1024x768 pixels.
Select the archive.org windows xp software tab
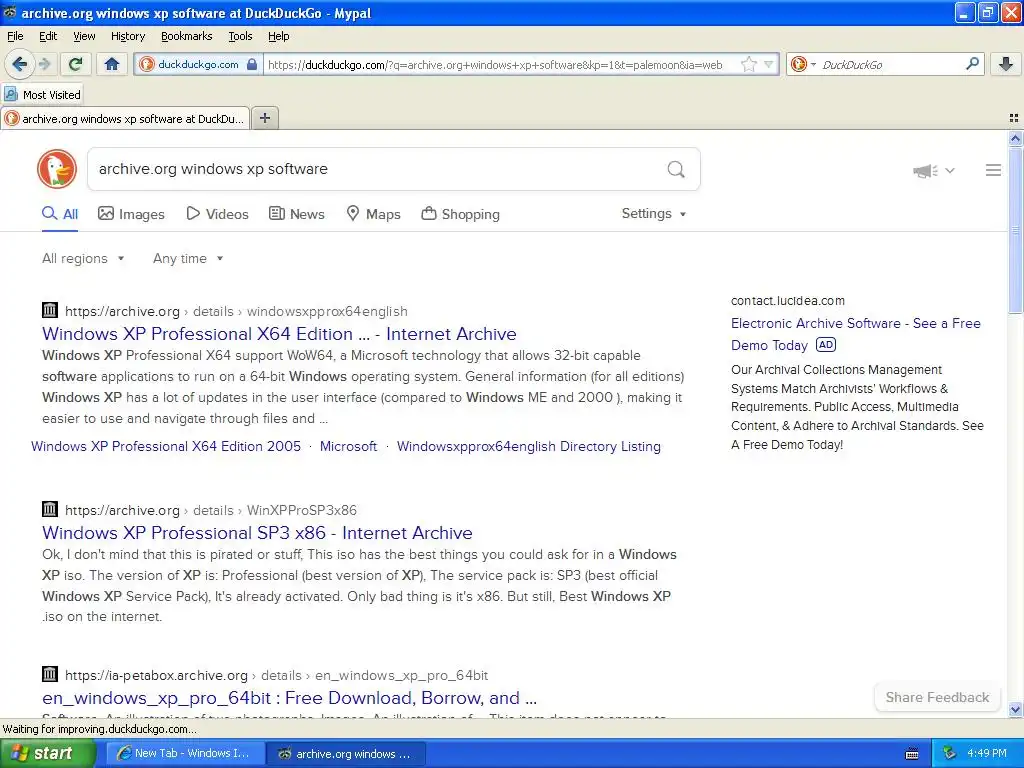[125, 118]
